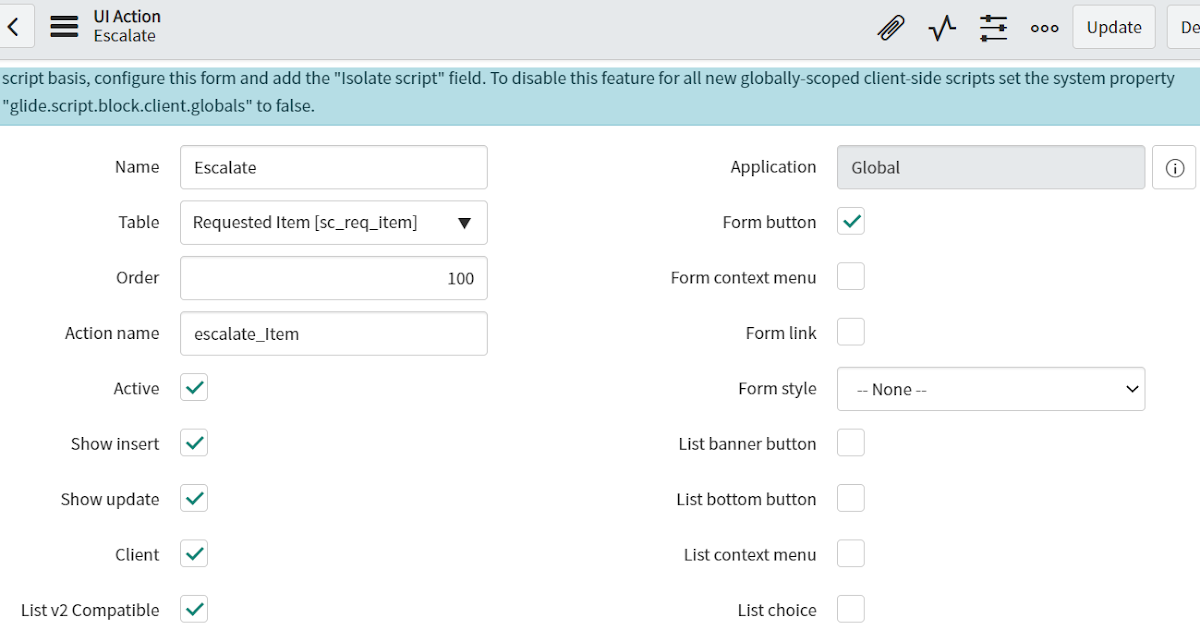Expand the Requested Item table picker arrow

464,222
